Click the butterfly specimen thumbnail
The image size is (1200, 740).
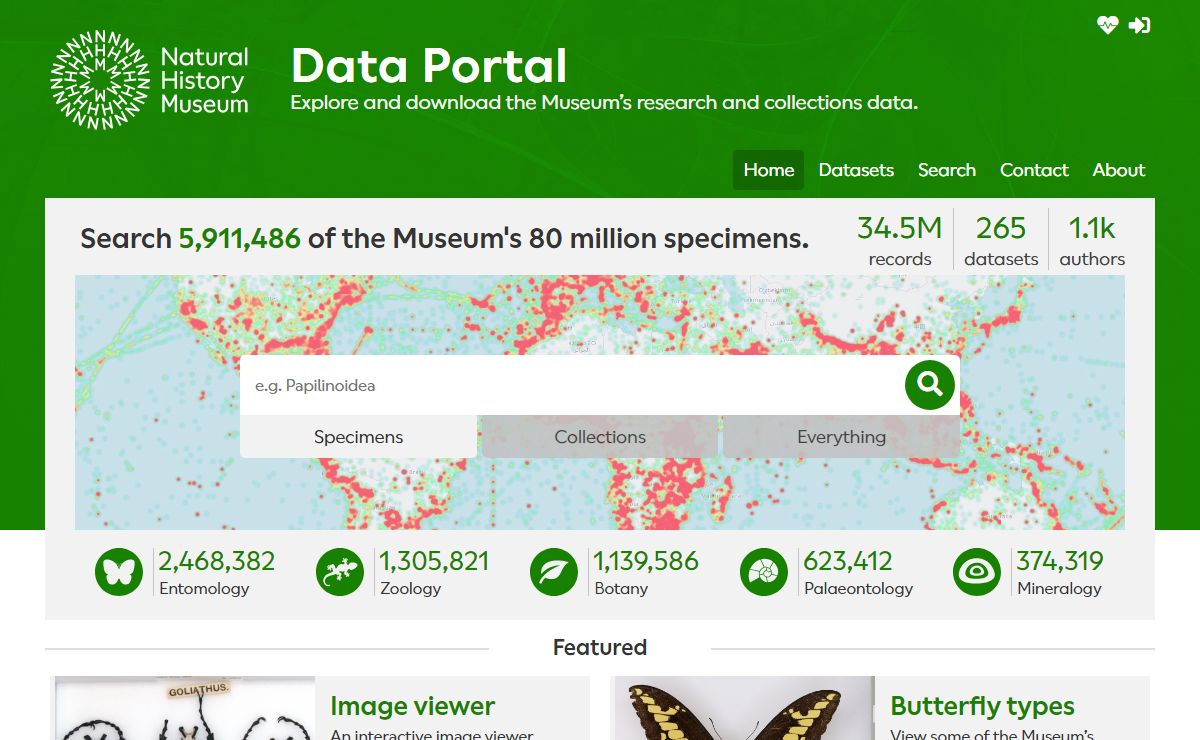click(x=743, y=708)
